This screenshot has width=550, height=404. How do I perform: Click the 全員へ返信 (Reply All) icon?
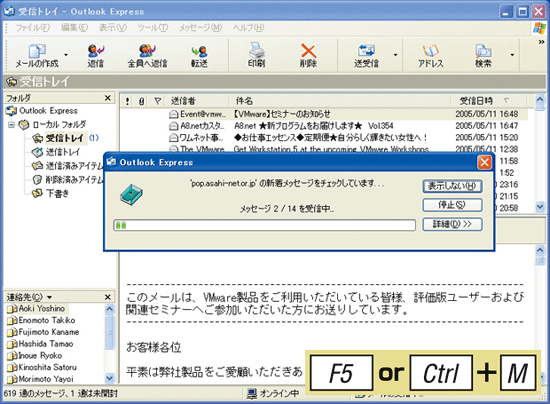click(147, 51)
